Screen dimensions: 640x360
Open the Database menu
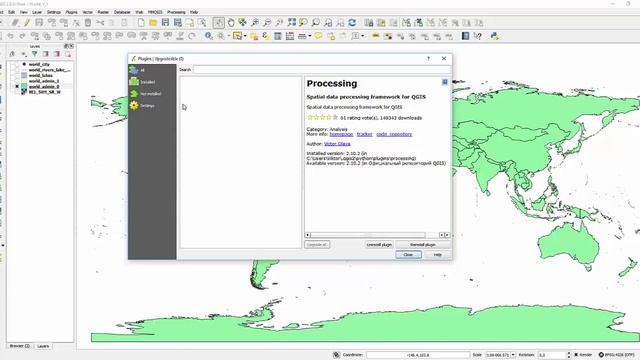coord(122,12)
